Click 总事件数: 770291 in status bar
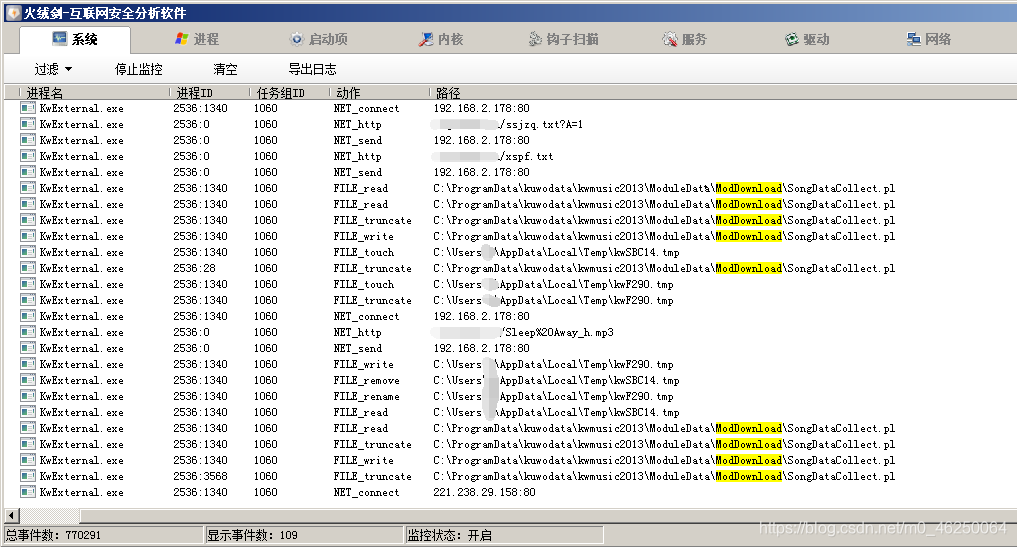 [x=54, y=535]
